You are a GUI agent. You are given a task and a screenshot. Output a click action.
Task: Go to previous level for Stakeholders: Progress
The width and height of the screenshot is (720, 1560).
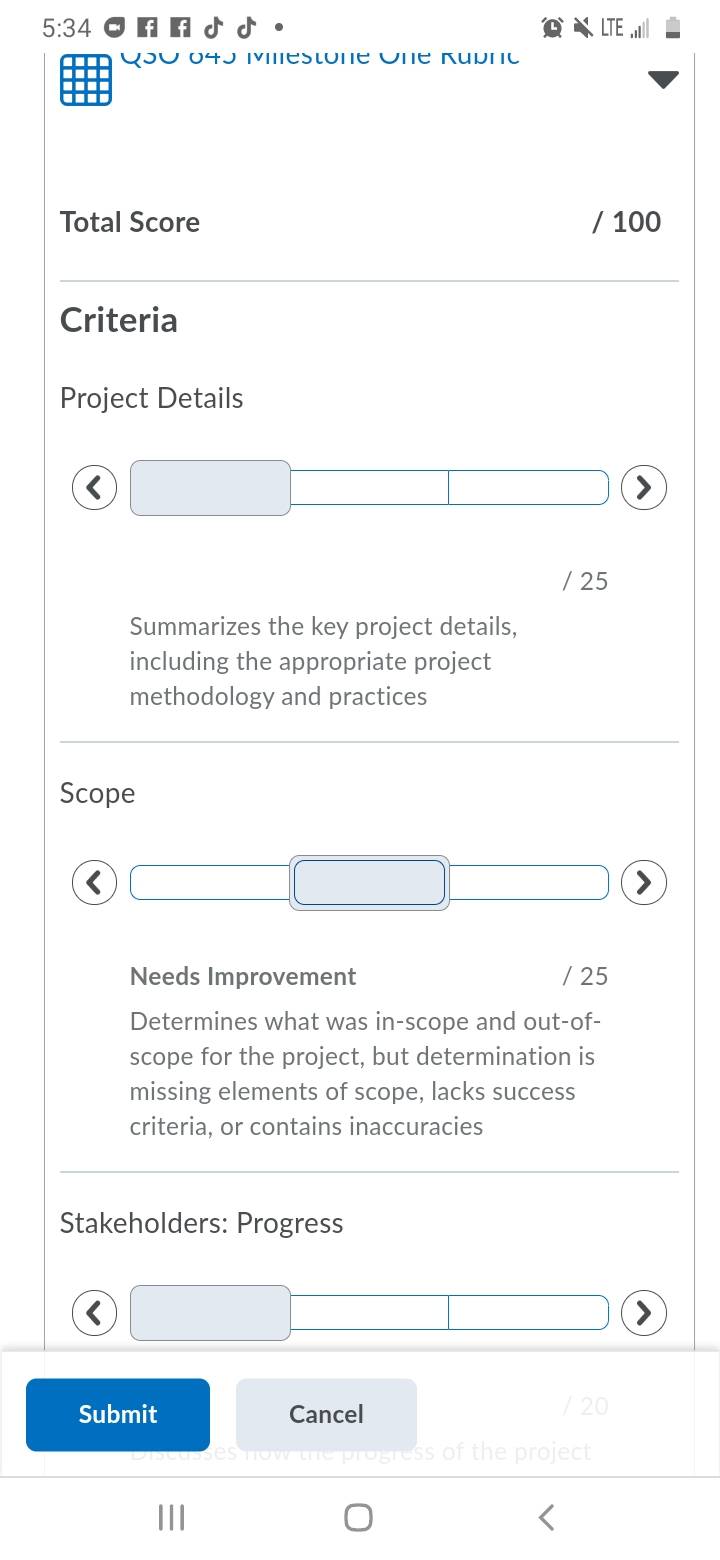tap(95, 1312)
